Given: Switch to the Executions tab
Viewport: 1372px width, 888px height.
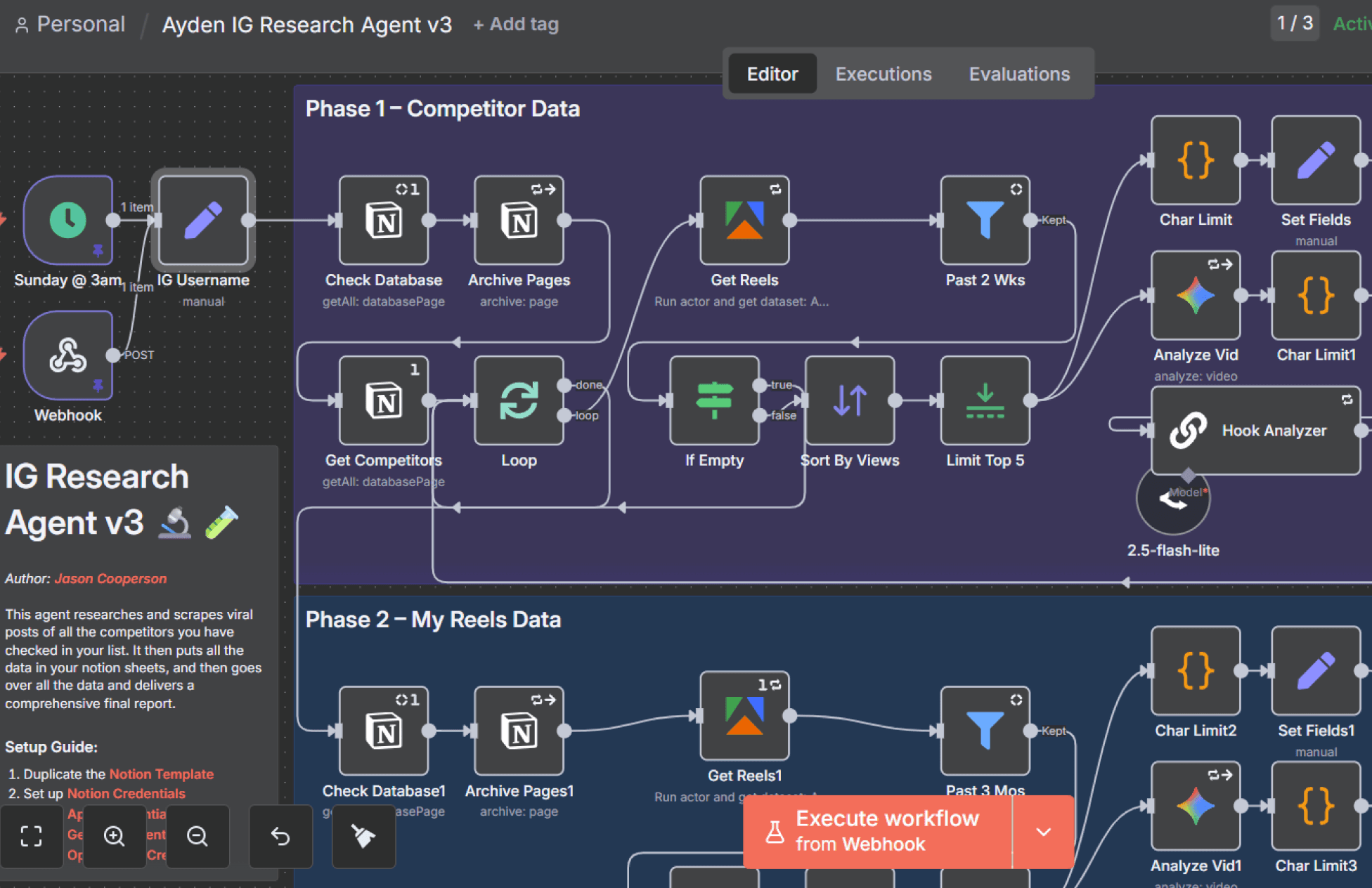Looking at the screenshot, I should coord(883,74).
